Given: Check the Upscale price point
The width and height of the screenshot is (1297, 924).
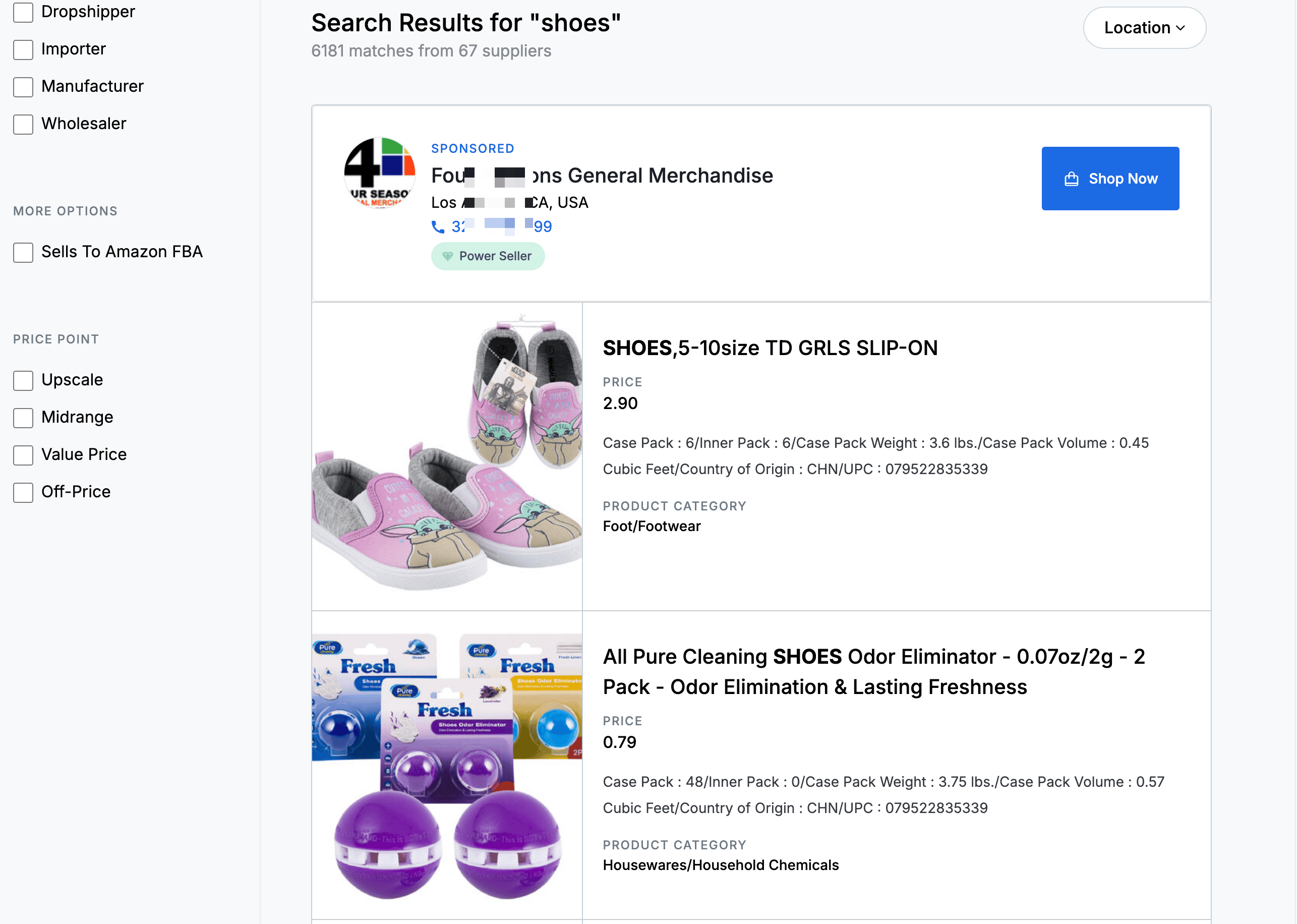Looking at the screenshot, I should 23,380.
